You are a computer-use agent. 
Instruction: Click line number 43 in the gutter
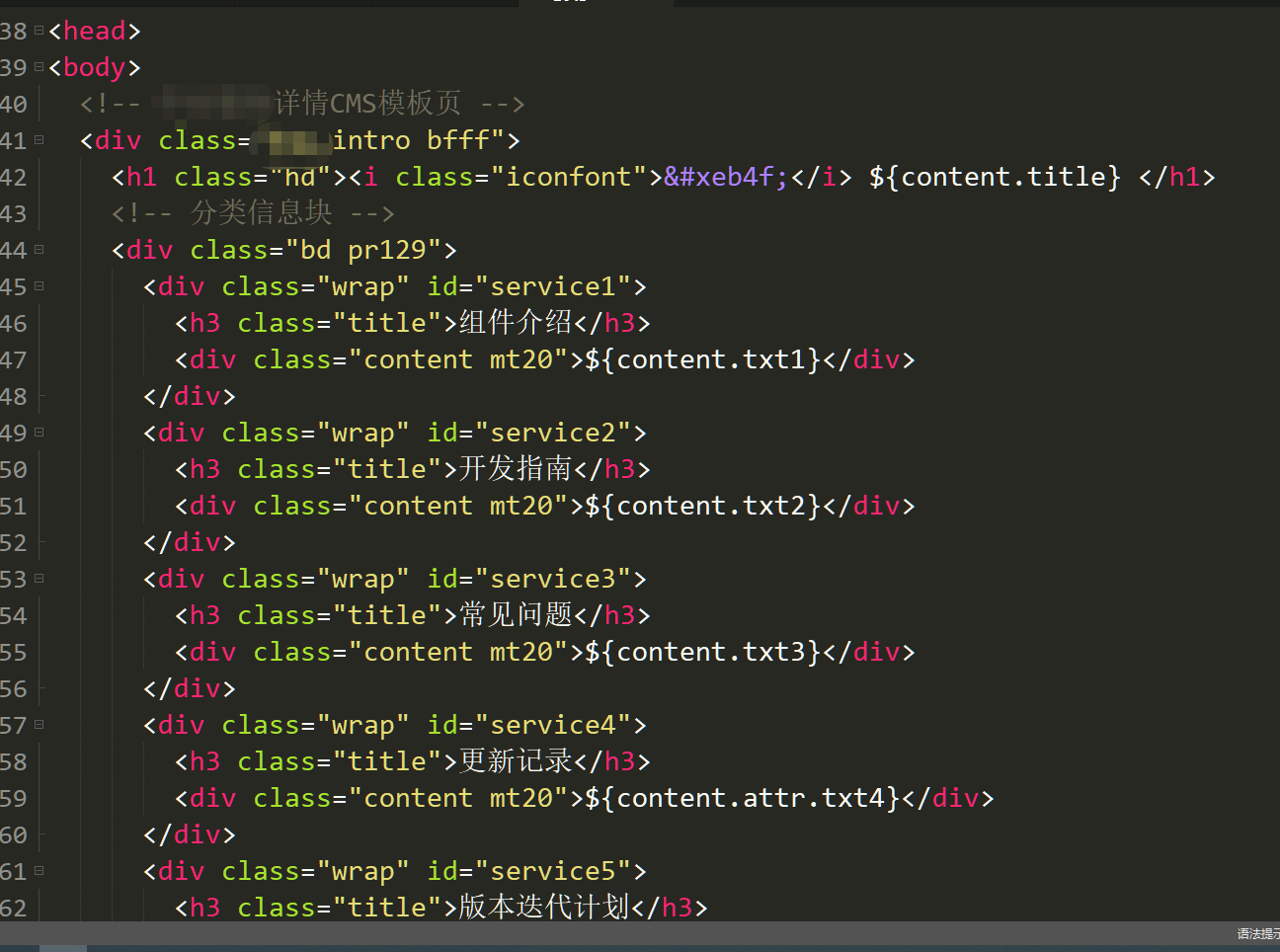[x=14, y=213]
